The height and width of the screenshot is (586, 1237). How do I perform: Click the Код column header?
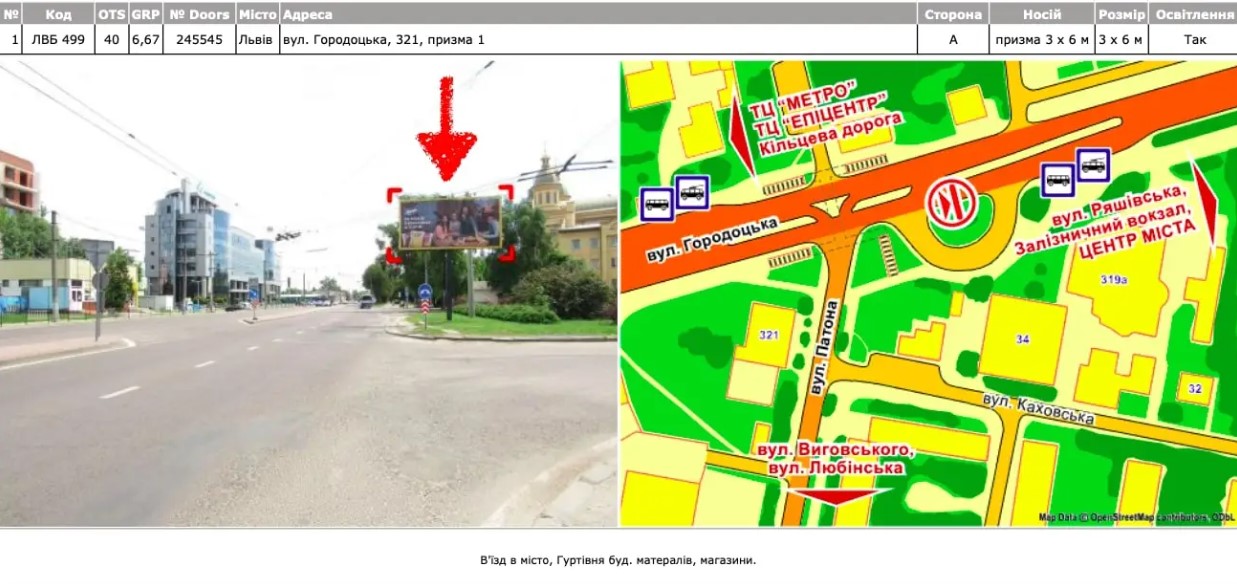pyautogui.click(x=58, y=15)
